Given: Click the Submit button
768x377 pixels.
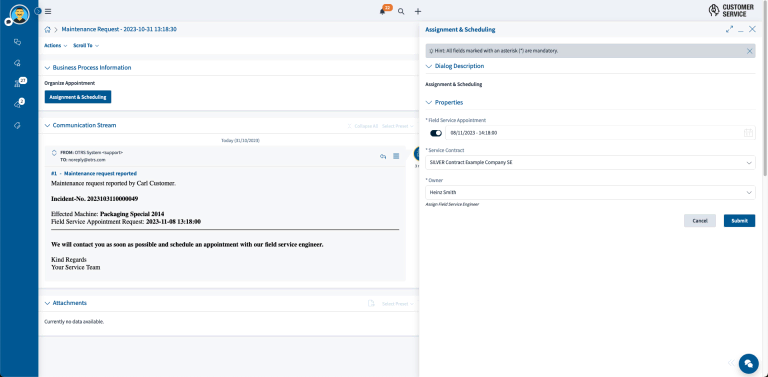Looking at the screenshot, I should tap(740, 221).
